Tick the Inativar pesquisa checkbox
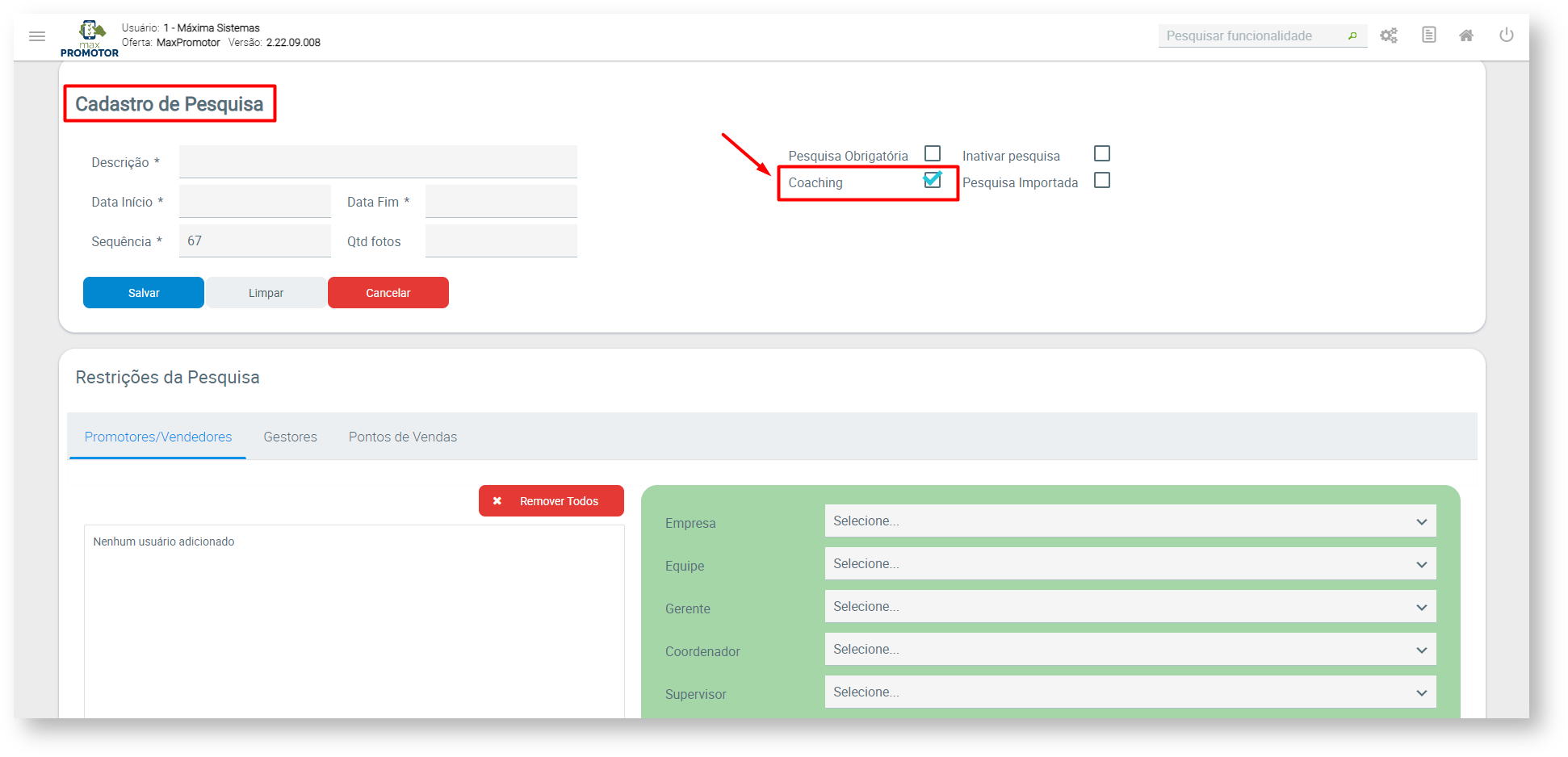 click(x=1102, y=153)
